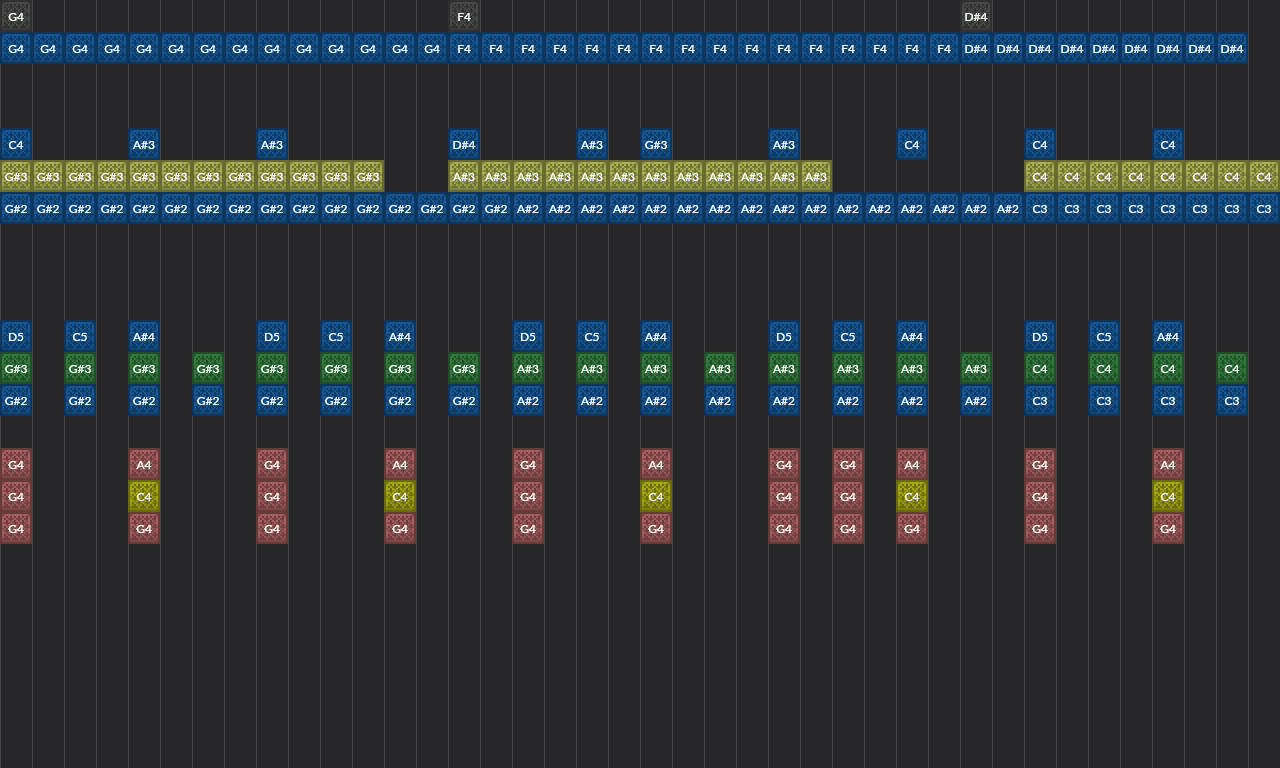The image size is (1280, 768).
Task: Select the first olive G#3 note
Action: (16, 177)
